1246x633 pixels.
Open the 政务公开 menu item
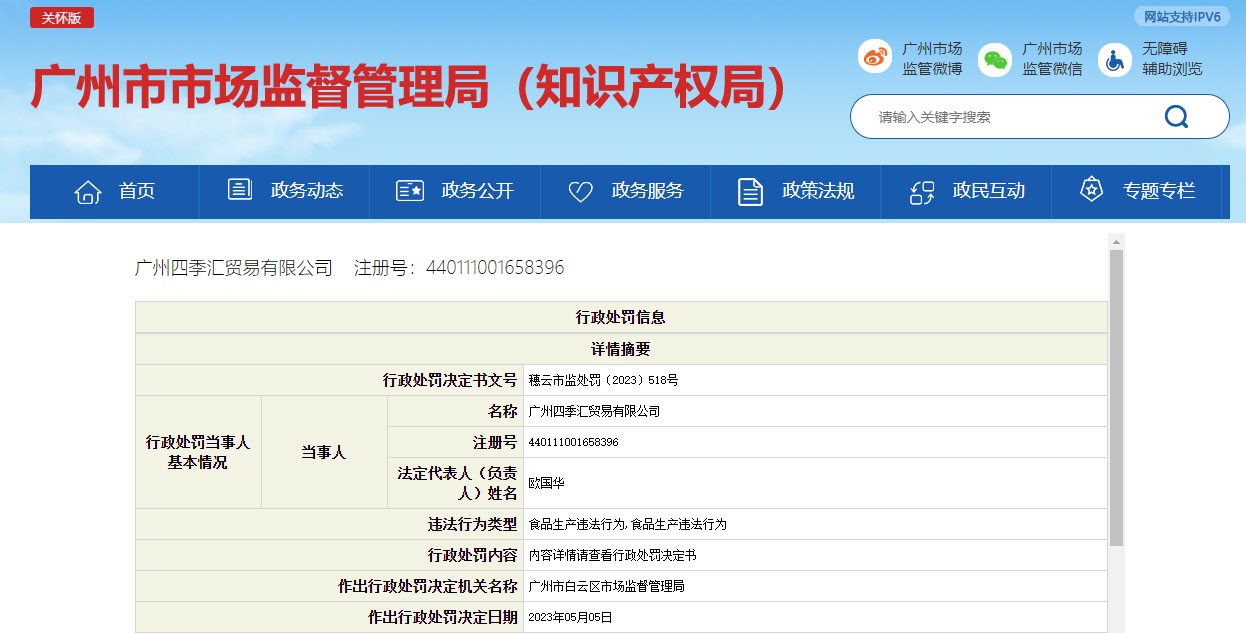coord(455,191)
